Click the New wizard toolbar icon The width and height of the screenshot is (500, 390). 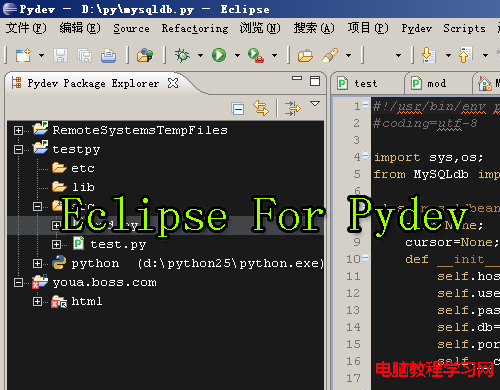click(x=23, y=55)
